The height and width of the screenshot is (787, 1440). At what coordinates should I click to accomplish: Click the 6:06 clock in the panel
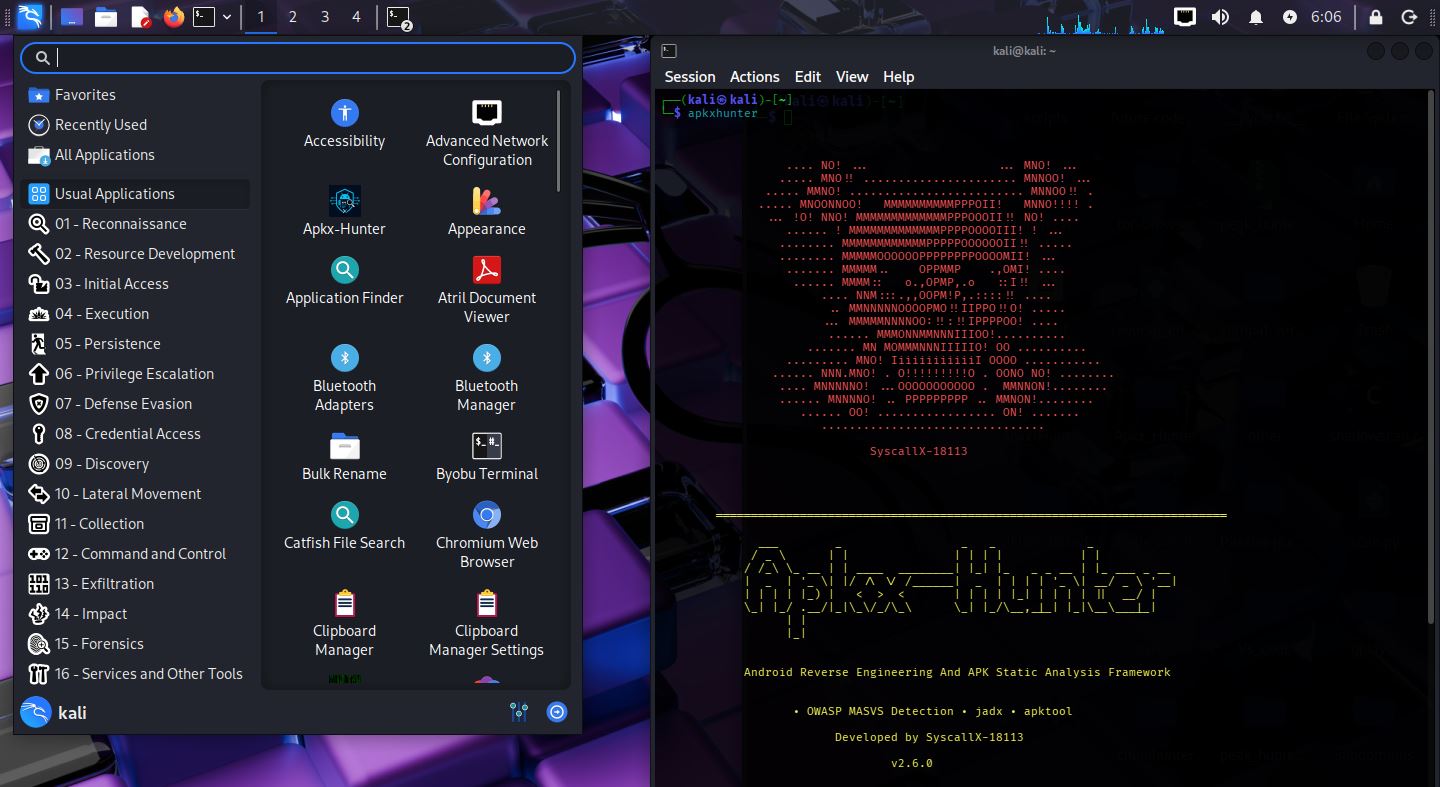coord(1325,17)
